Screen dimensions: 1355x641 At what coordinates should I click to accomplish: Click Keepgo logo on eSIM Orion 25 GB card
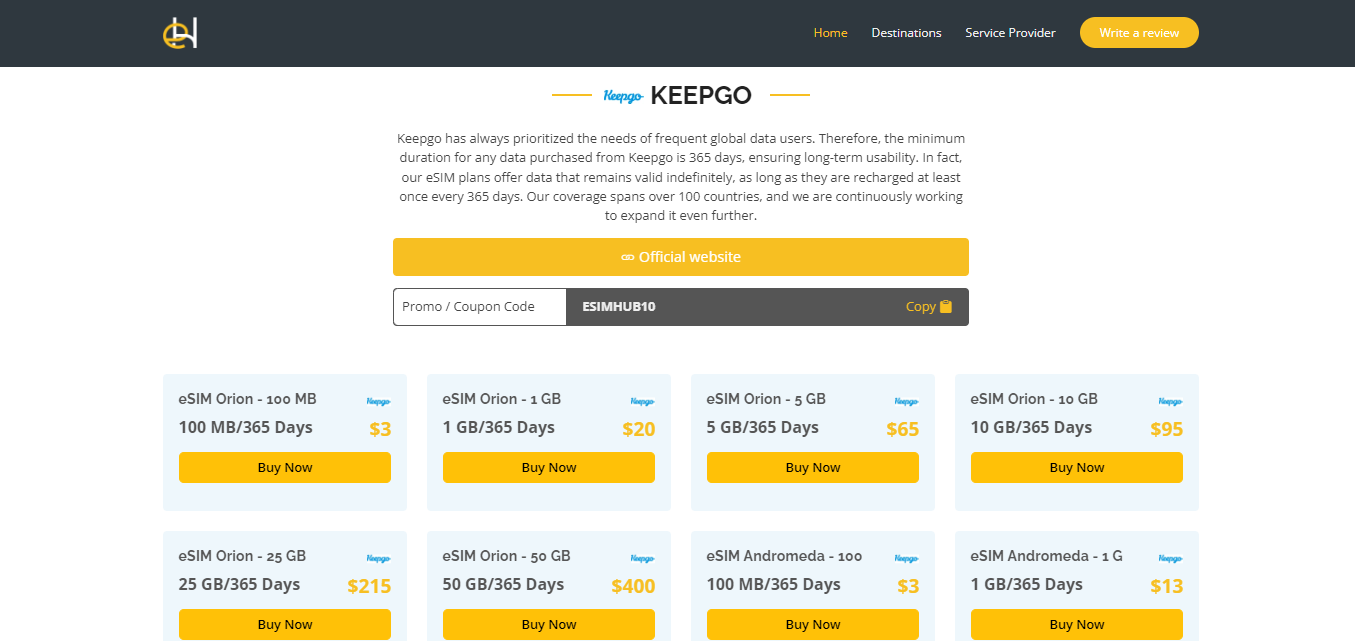[x=378, y=558]
